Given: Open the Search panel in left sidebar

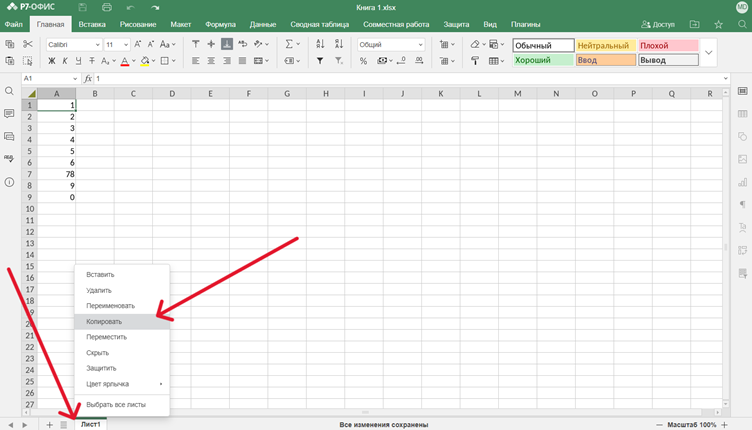Looking at the screenshot, I should click(9, 91).
